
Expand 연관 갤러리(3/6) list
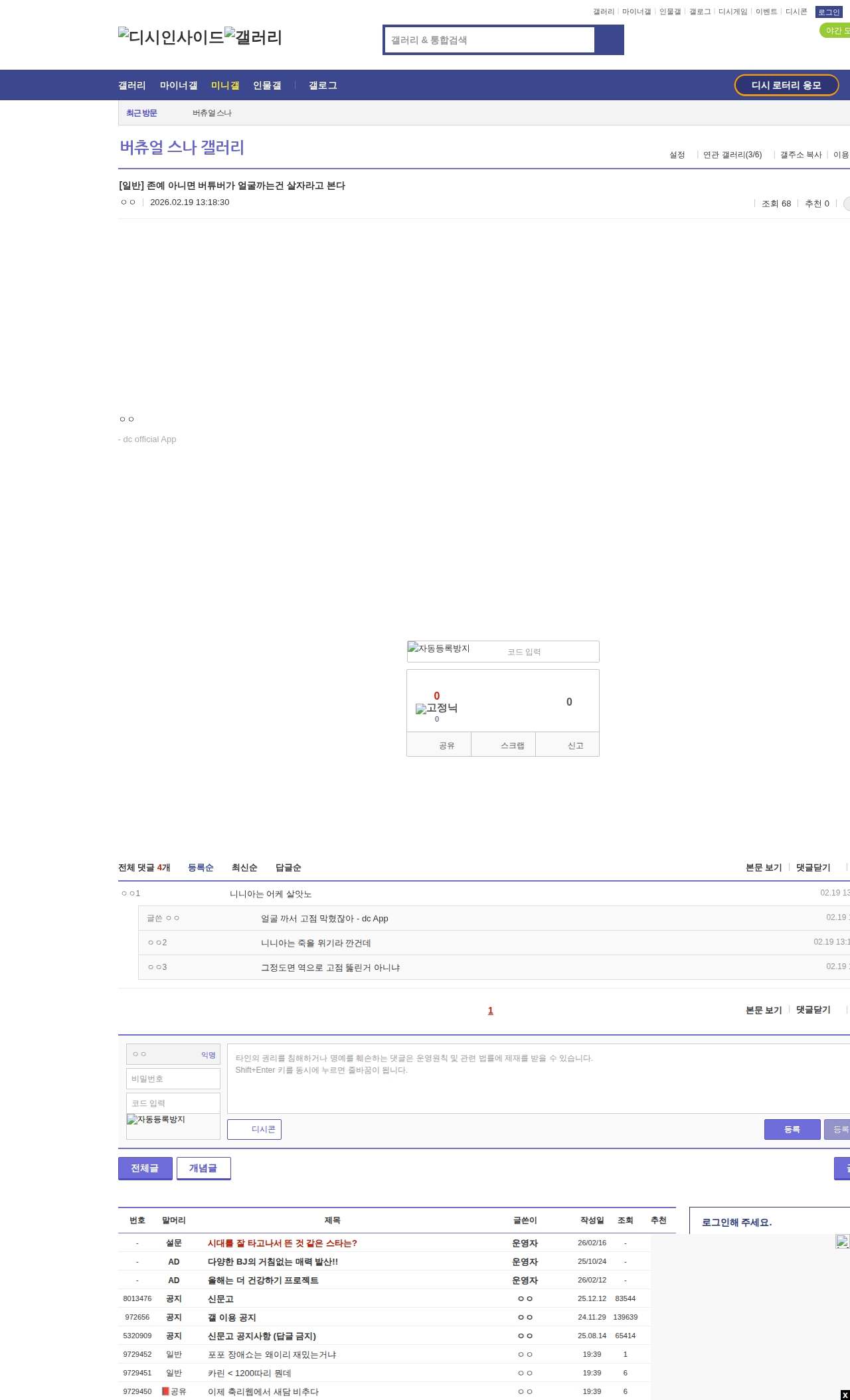732,155
